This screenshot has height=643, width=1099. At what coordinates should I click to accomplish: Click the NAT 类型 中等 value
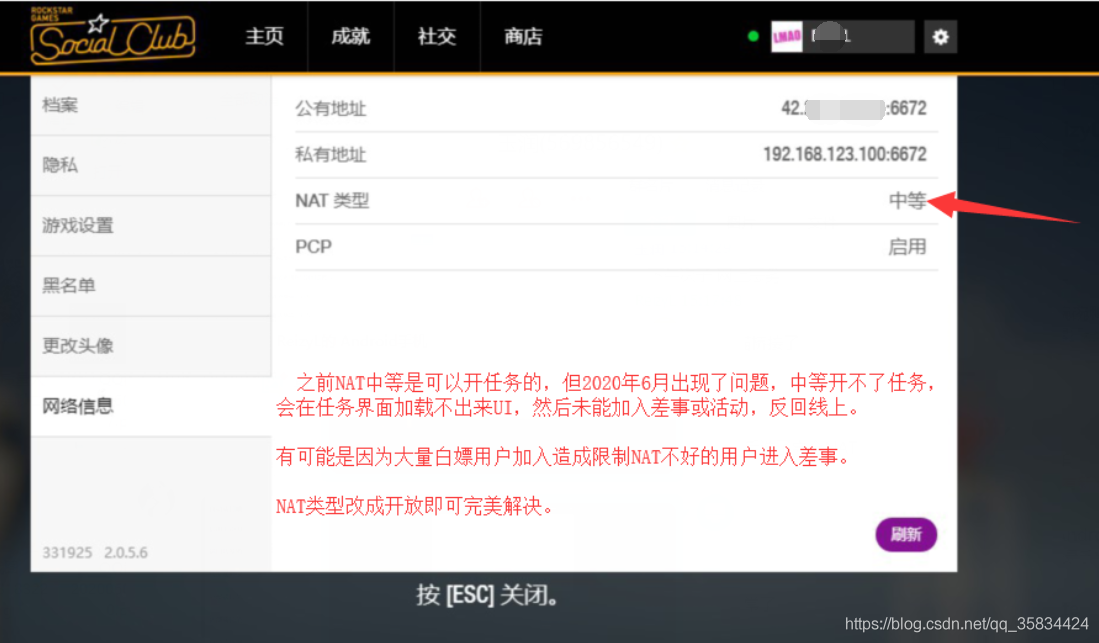pos(908,200)
